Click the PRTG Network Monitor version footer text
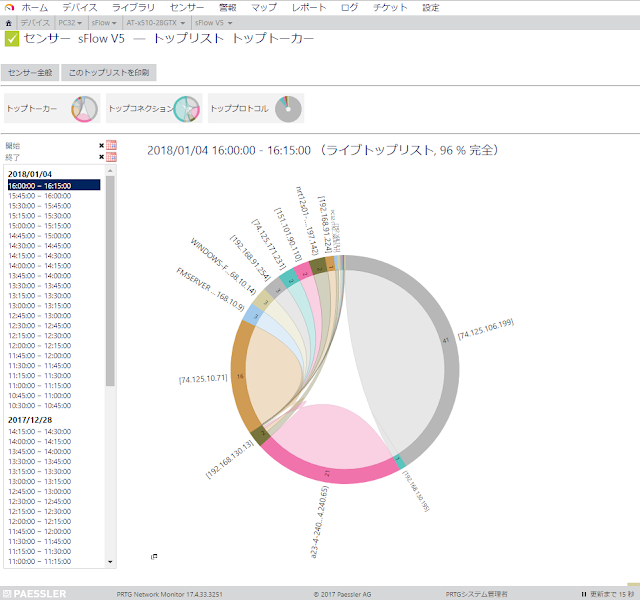Screen dimensions: 640x600 (x=169, y=594)
